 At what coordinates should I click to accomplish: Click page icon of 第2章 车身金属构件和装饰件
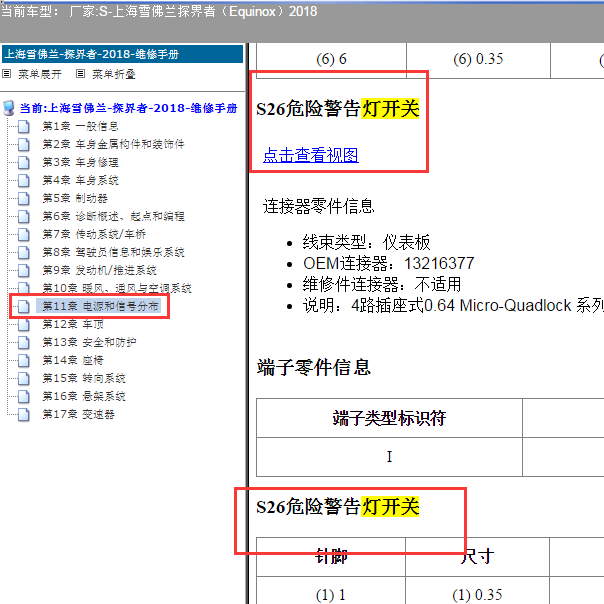click(x=24, y=144)
